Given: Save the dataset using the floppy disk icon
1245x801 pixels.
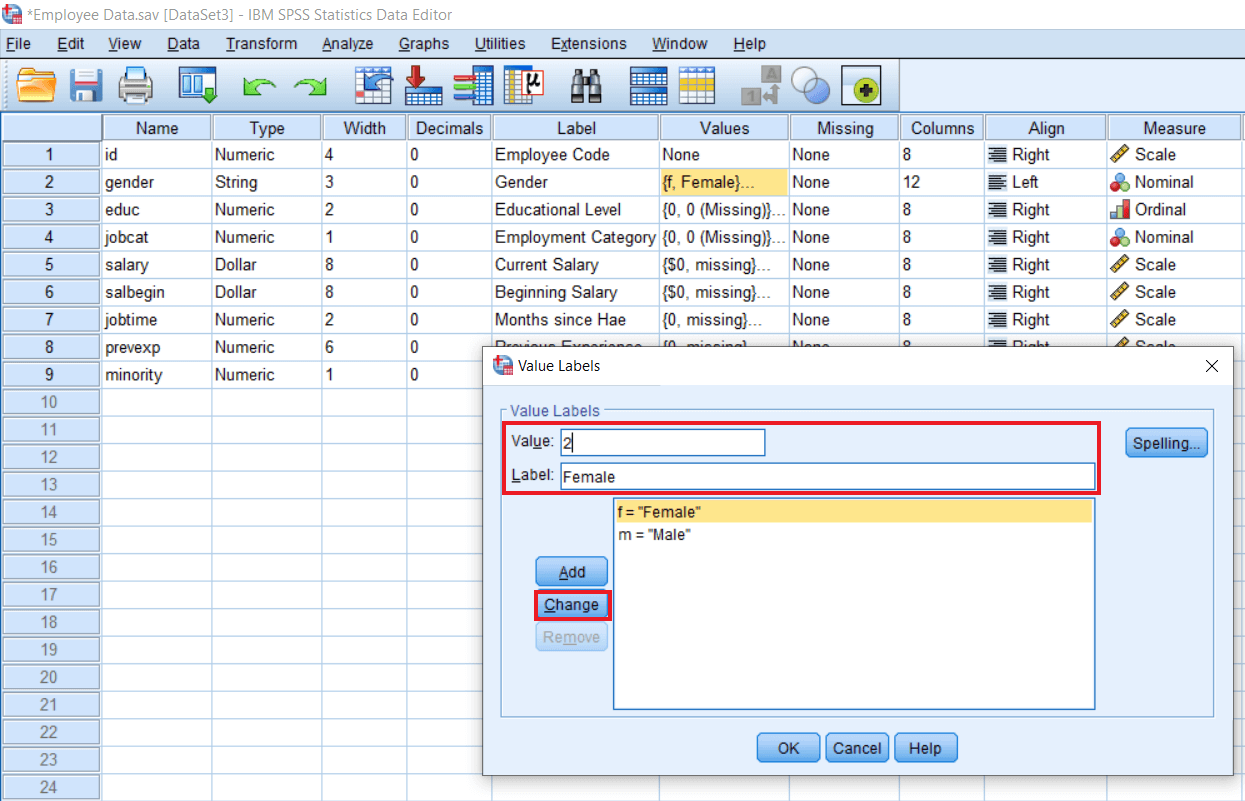Looking at the screenshot, I should pos(86,86).
